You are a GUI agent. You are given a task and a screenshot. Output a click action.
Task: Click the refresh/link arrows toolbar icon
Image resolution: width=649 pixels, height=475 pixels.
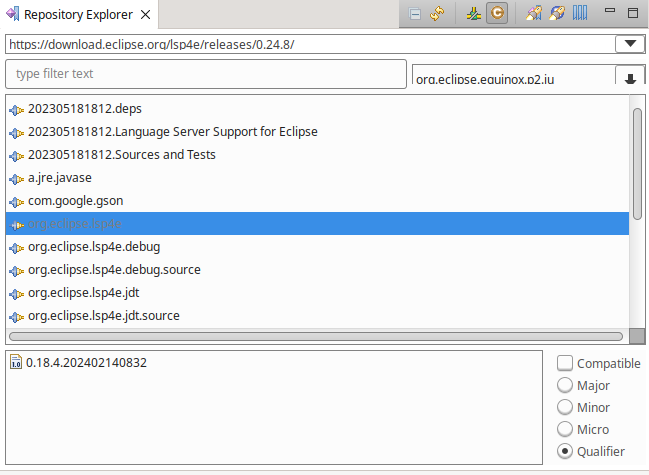(x=437, y=14)
